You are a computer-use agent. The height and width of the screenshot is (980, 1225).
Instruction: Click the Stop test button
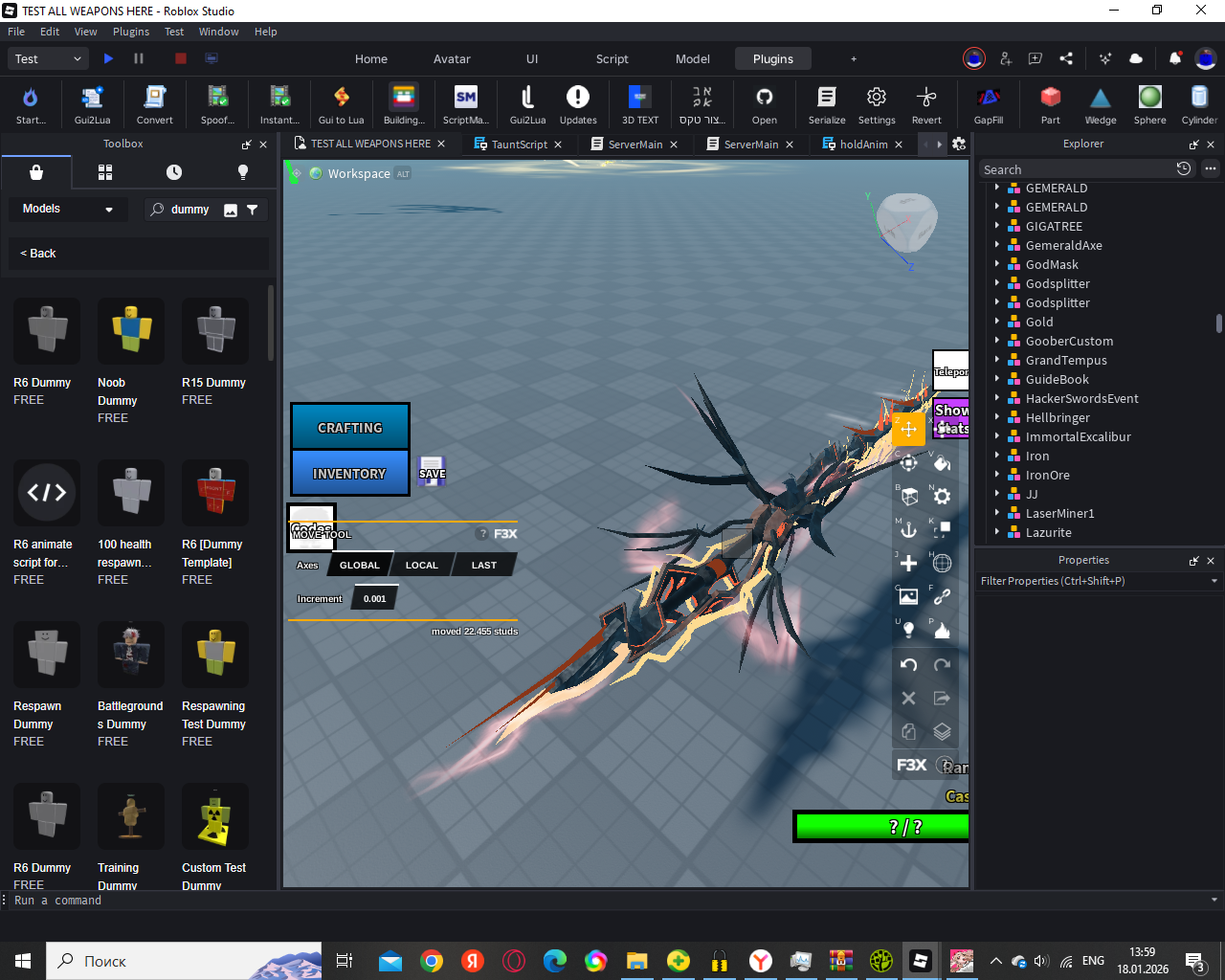pos(180,58)
